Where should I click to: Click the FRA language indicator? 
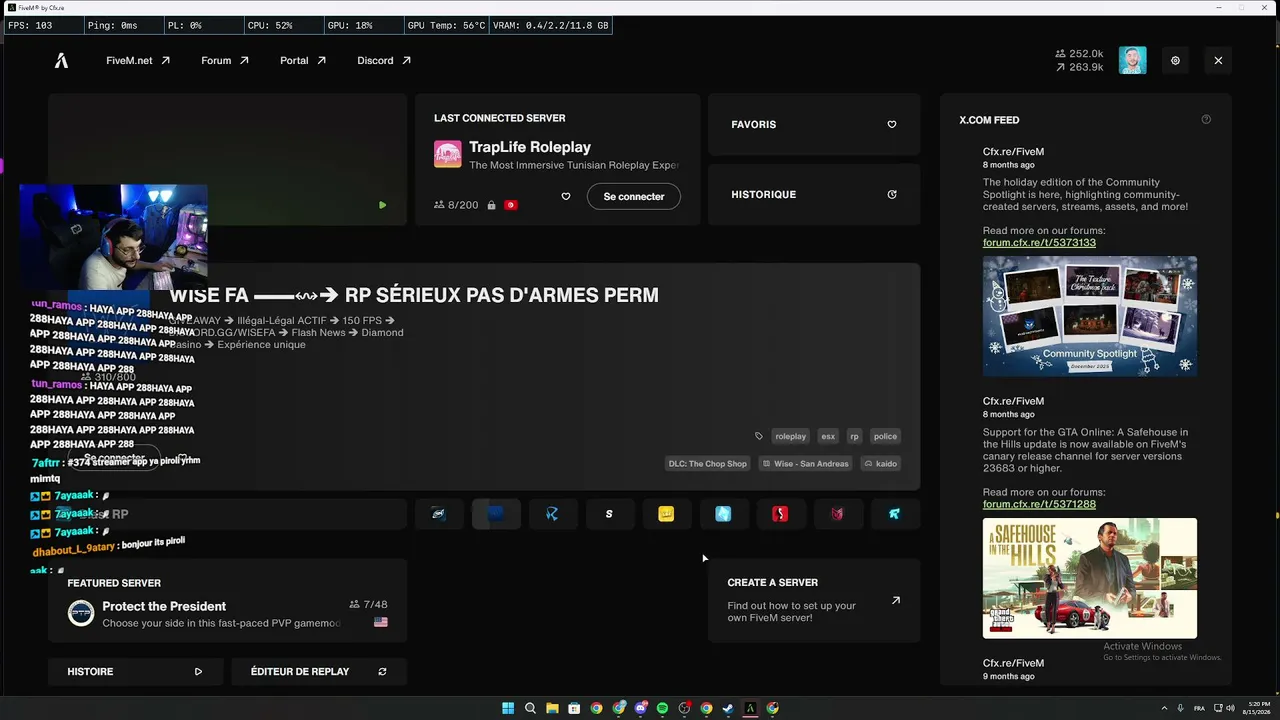coord(1199,708)
